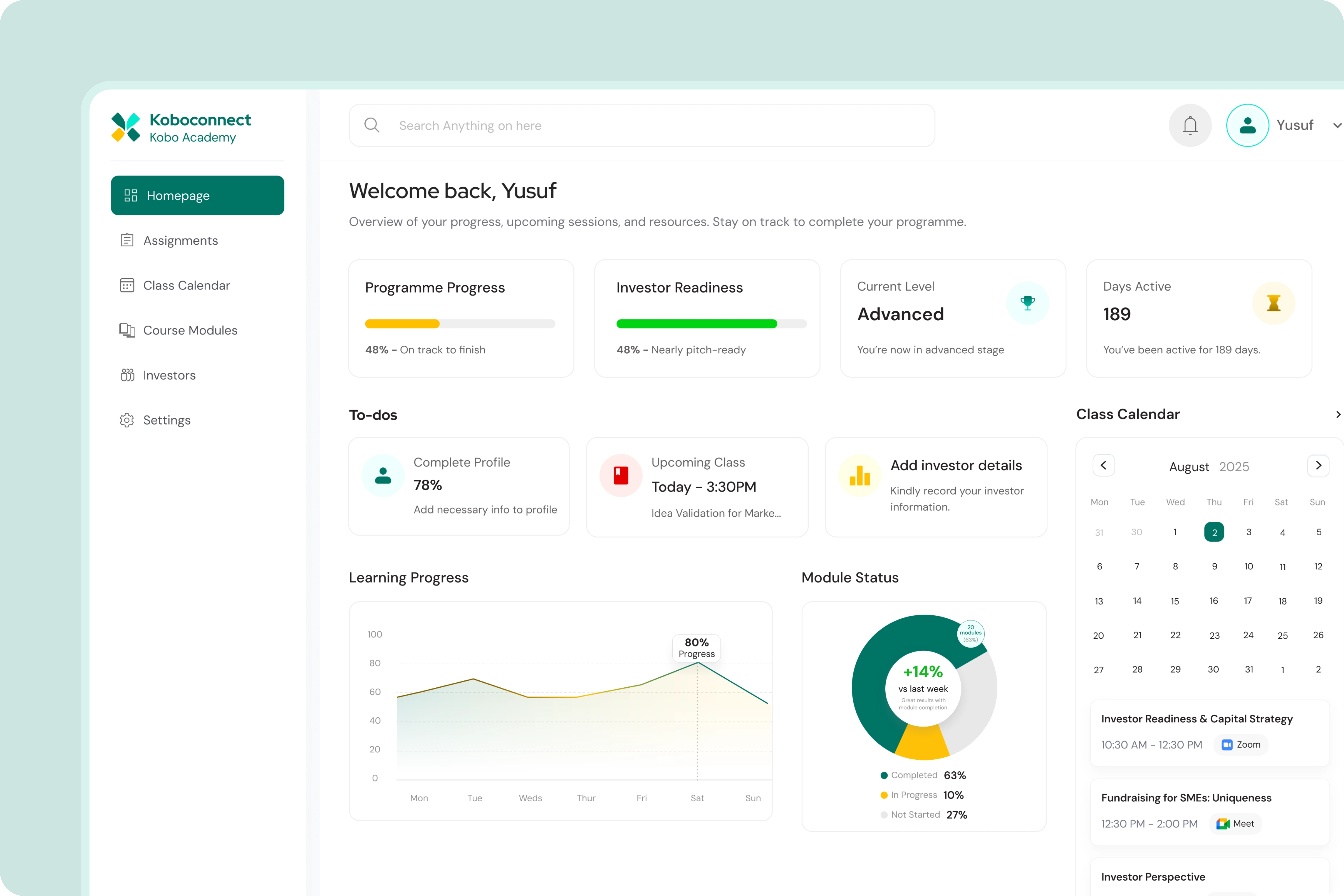Click the Zoom meeting link button

(1241, 745)
